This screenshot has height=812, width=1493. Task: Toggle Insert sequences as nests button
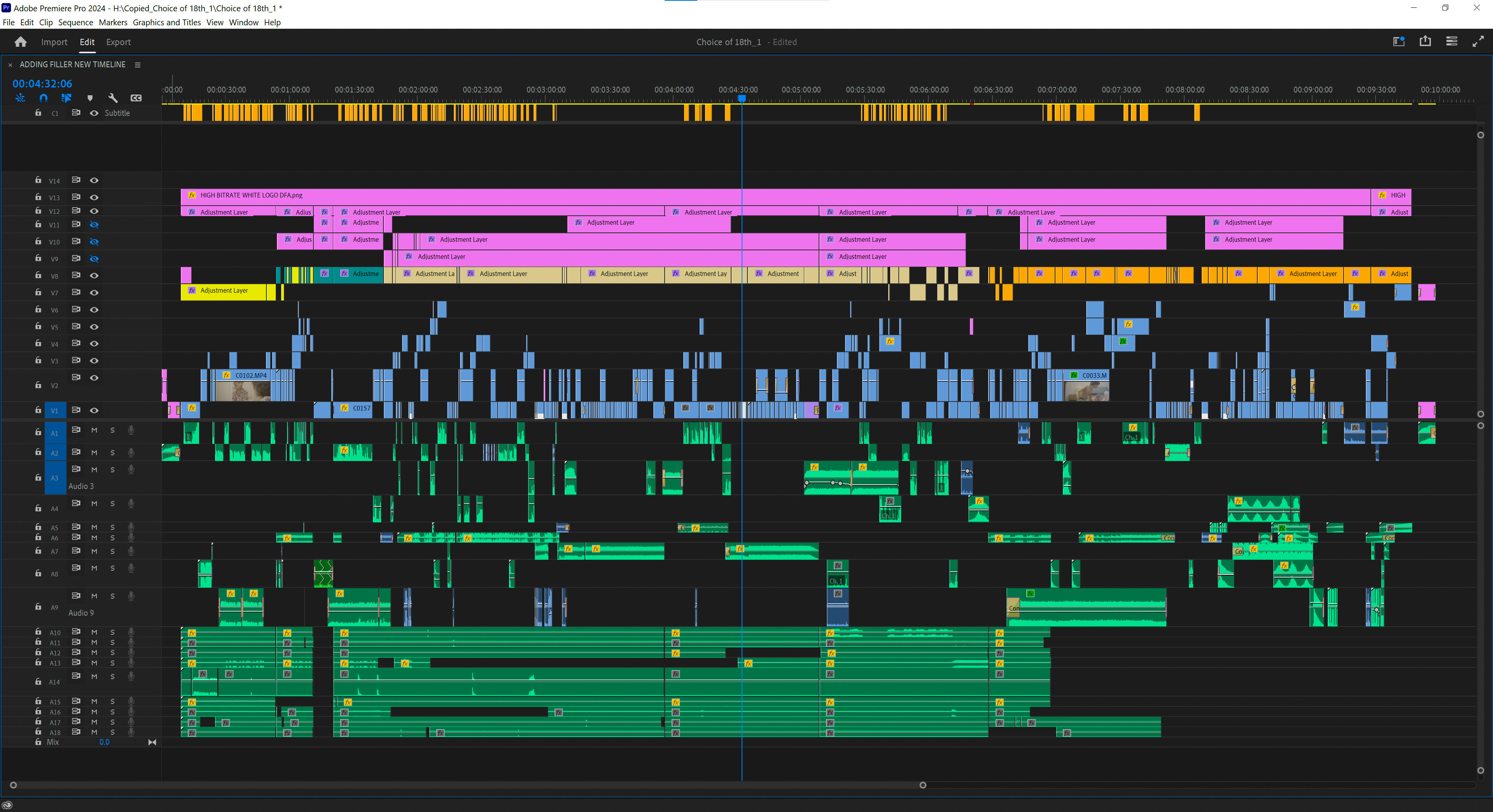pyautogui.click(x=20, y=98)
